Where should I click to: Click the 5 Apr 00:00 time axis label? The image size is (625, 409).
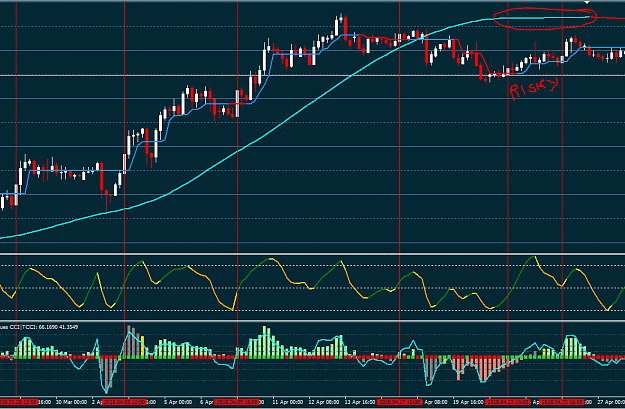[178, 402]
